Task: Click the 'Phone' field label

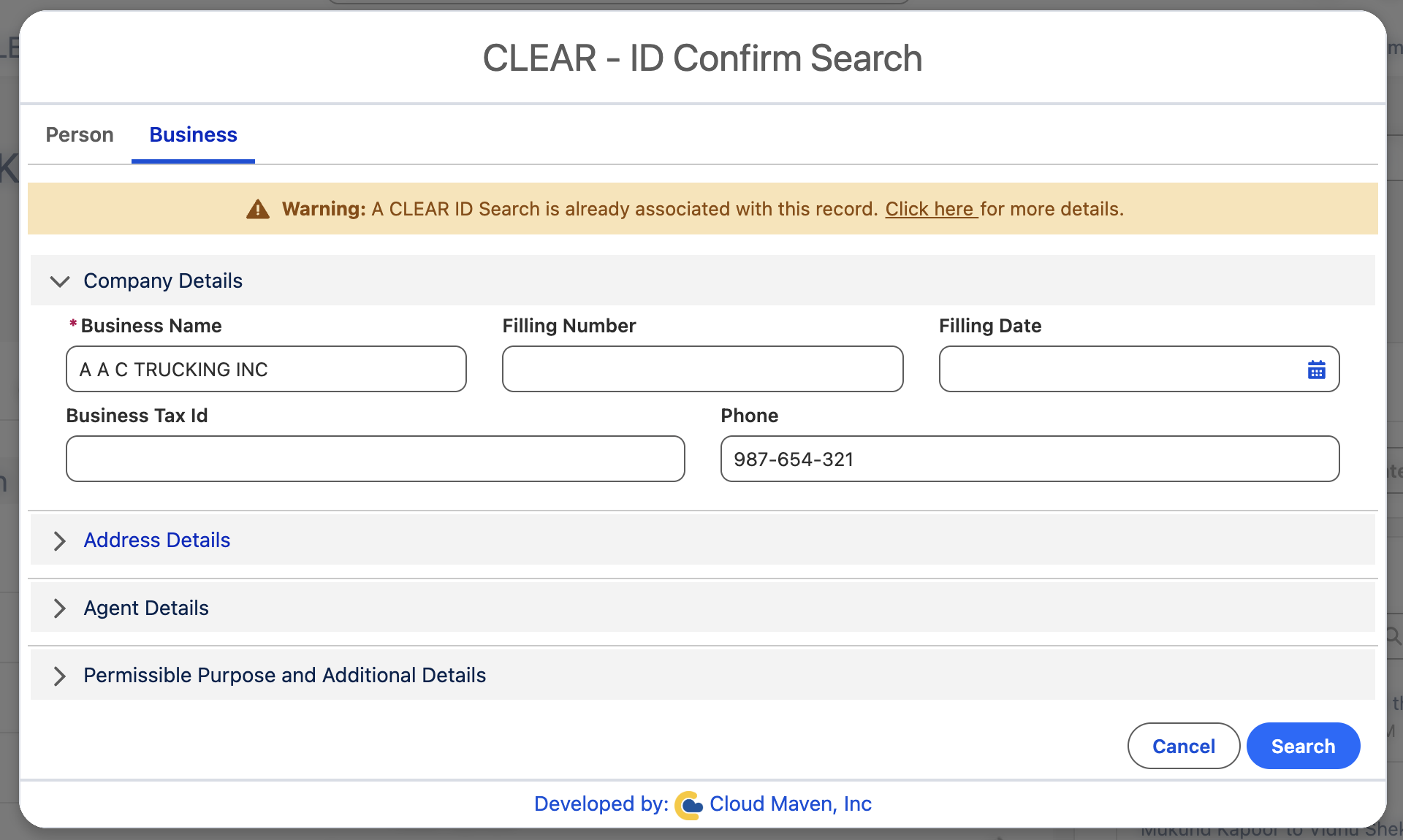Action: point(750,416)
